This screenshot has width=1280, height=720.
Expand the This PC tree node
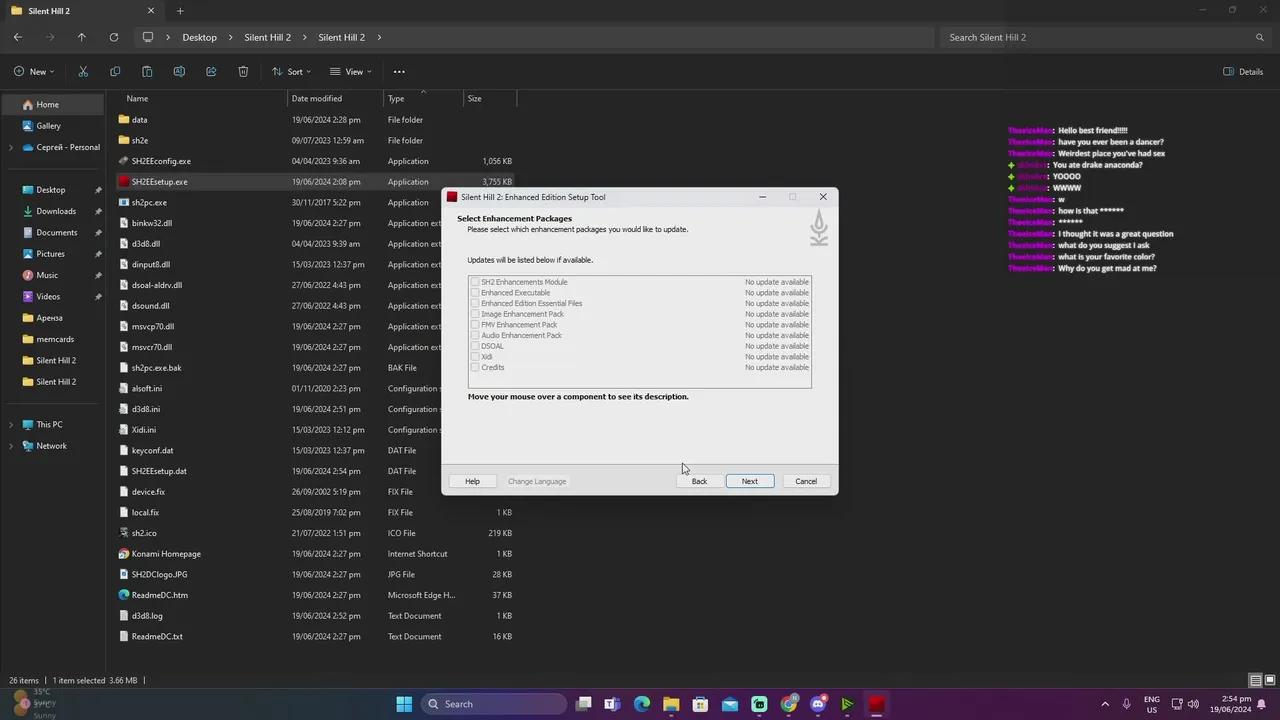(11, 425)
